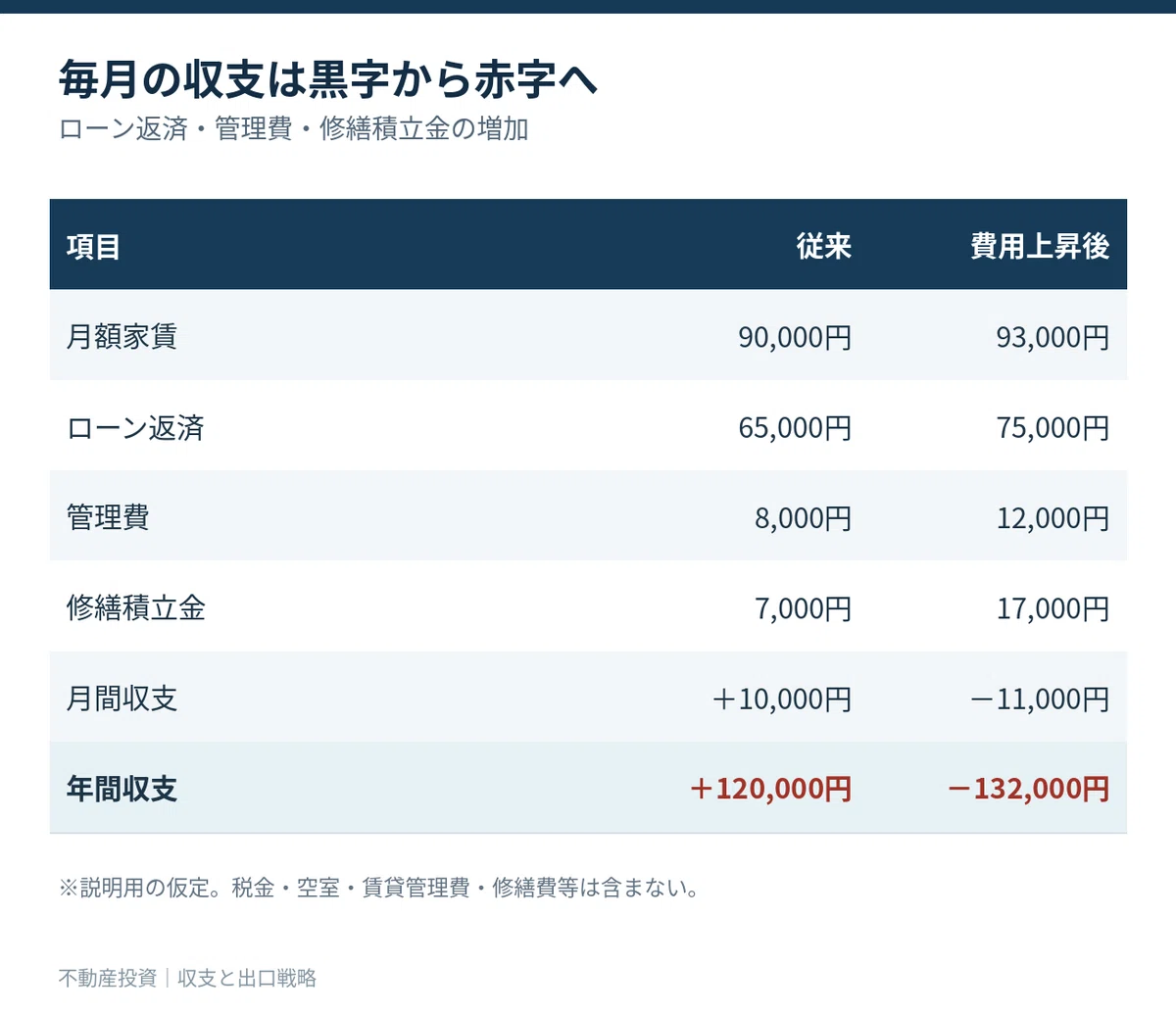
Task: Click the 7,000円 repair reserve cell
Action: point(803,609)
